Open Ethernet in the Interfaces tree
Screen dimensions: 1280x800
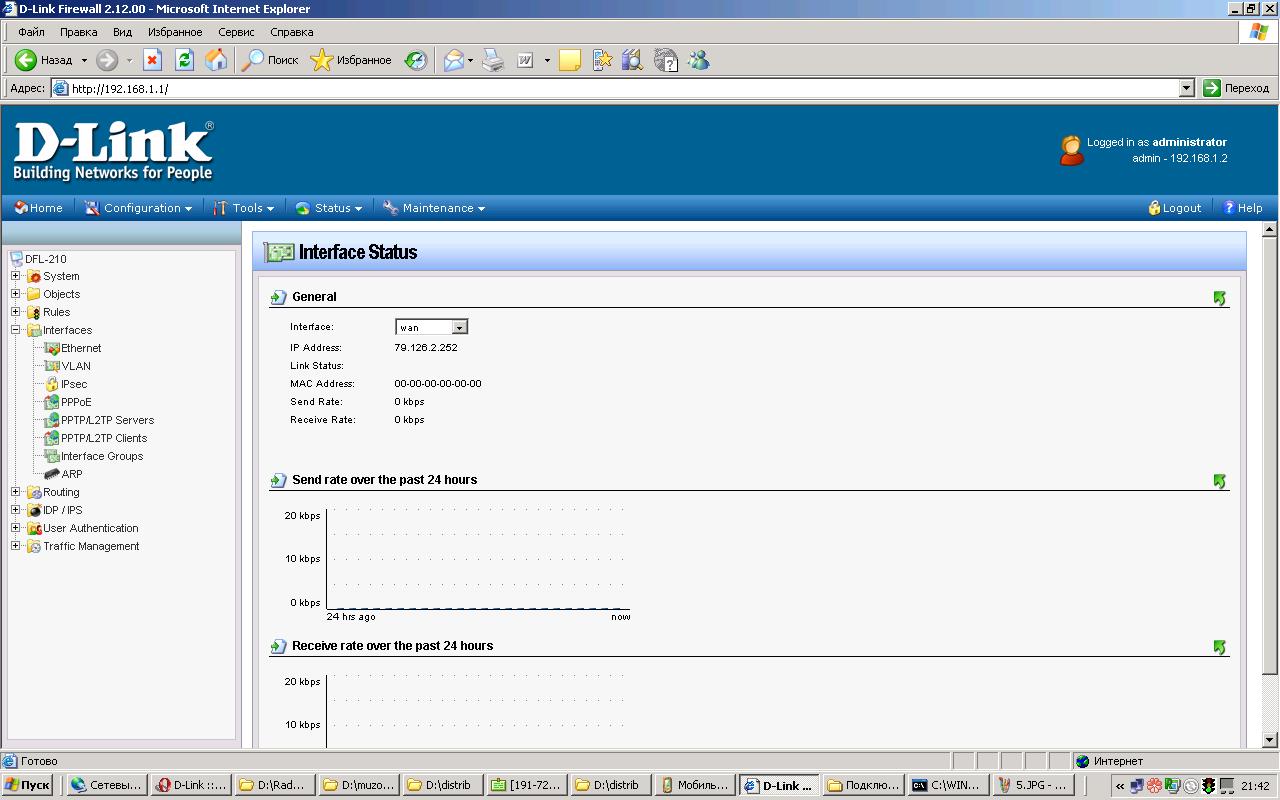pyautogui.click(x=81, y=348)
